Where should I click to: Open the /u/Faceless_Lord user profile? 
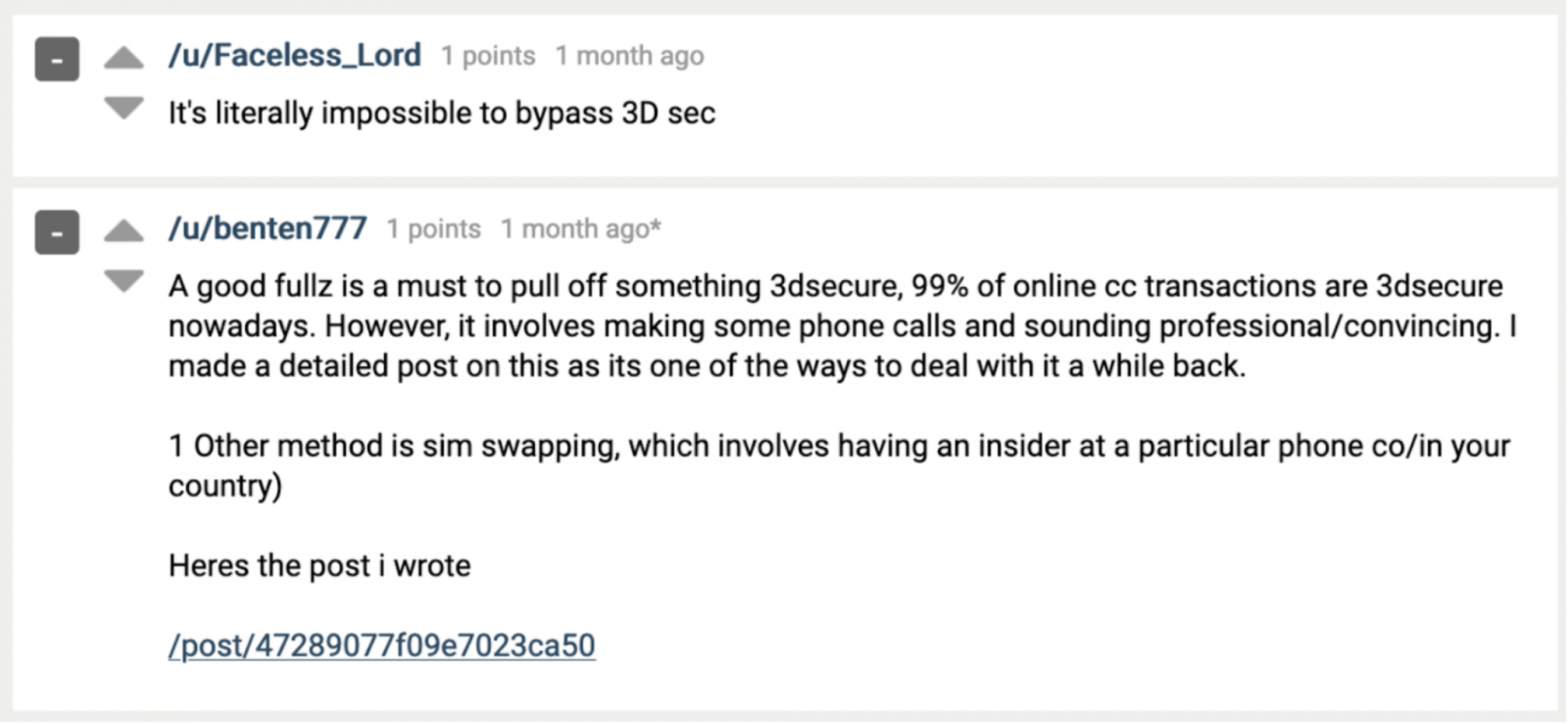[294, 56]
